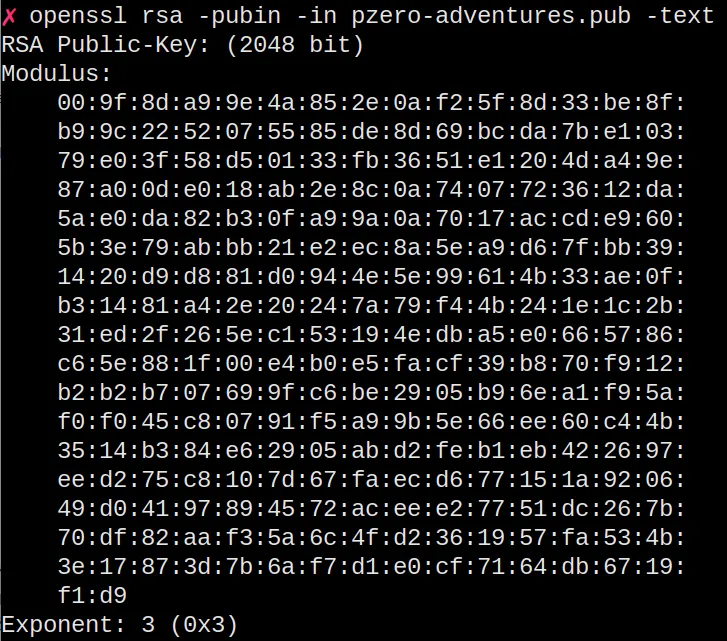Click the -pubin flag in command
This screenshot has width=727, height=641.
(x=239, y=16)
